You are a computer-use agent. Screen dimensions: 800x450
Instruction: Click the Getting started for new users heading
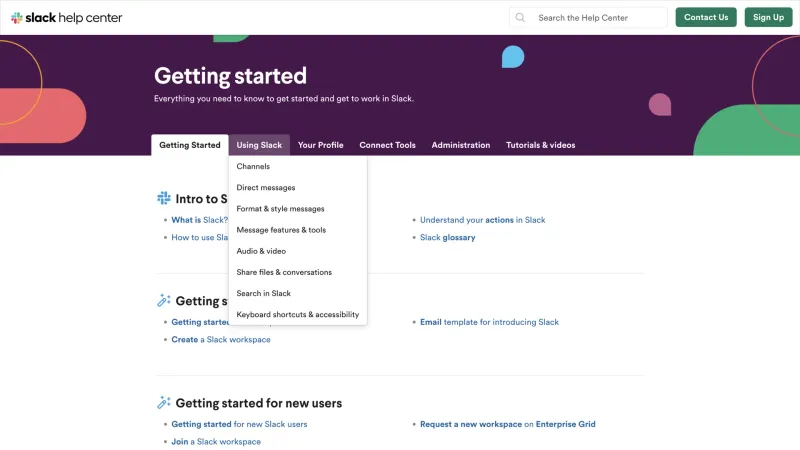pos(259,403)
